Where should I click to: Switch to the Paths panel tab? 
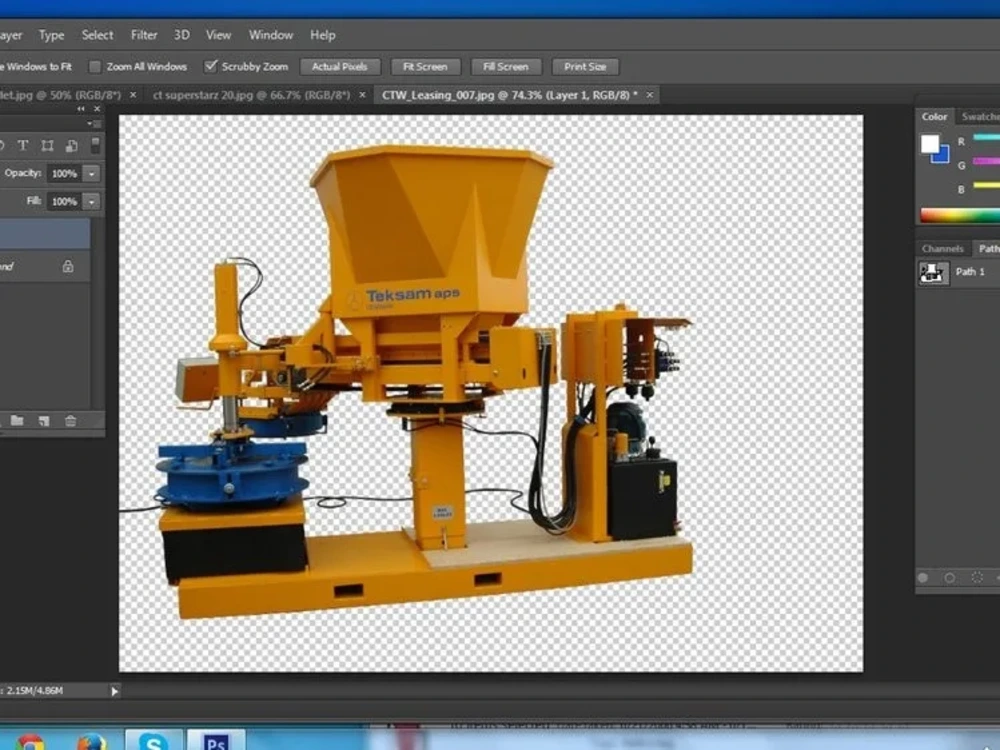(x=988, y=249)
